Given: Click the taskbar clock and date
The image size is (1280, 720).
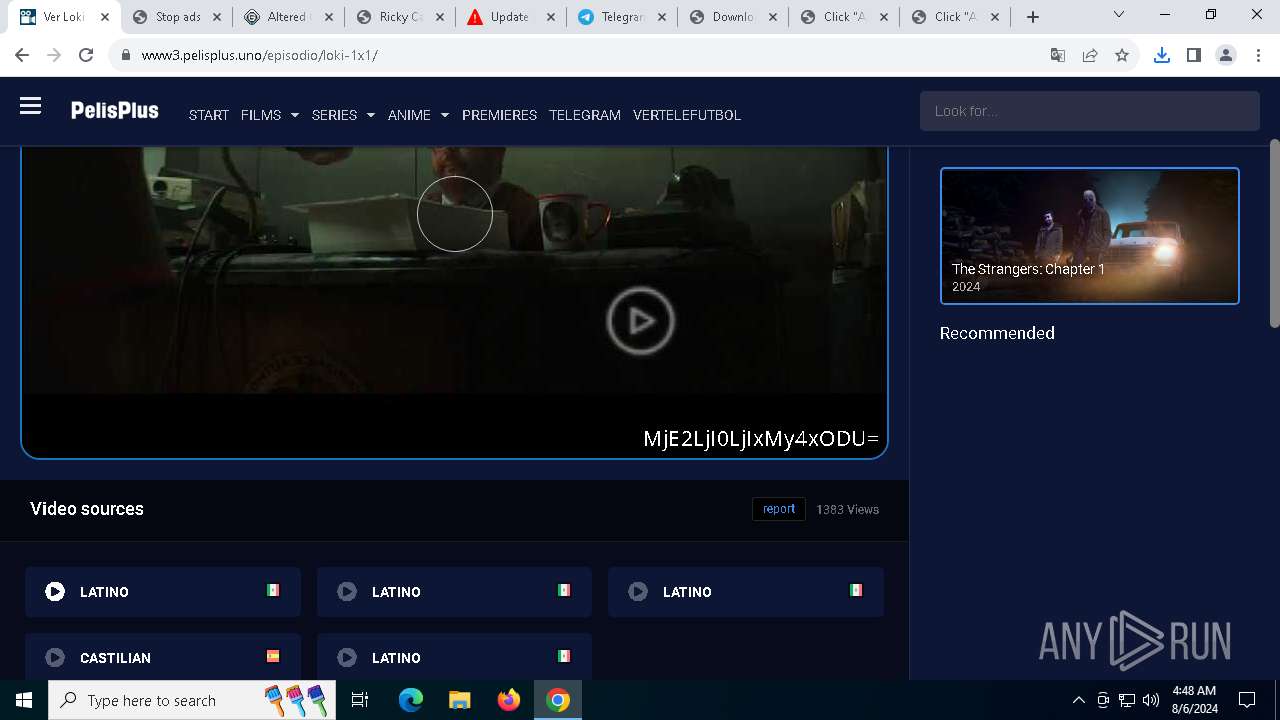Looking at the screenshot, I should 1194,700.
